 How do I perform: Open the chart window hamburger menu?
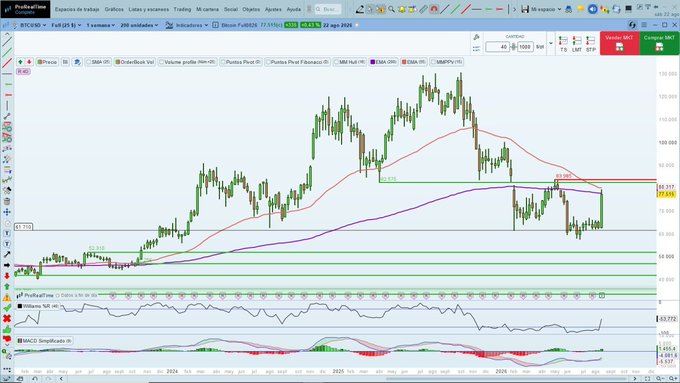(644, 25)
